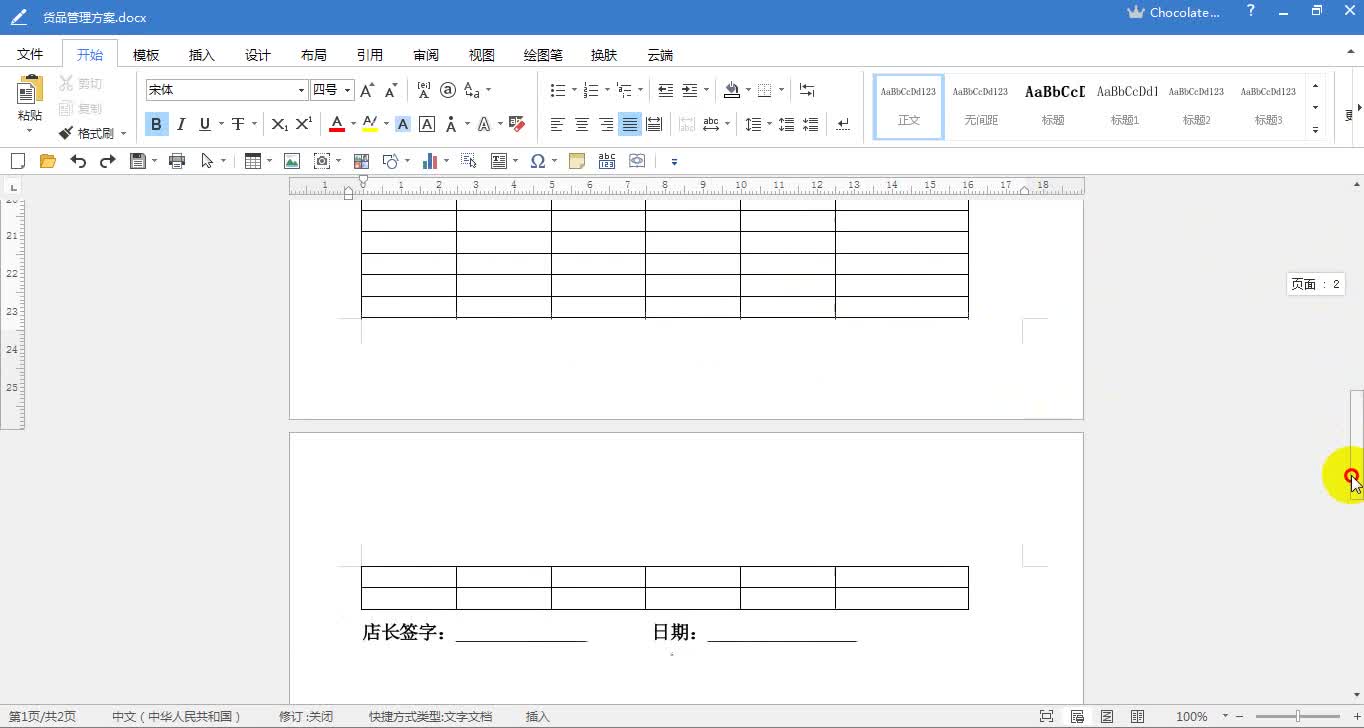Enable strikethrough formatting

coord(239,124)
